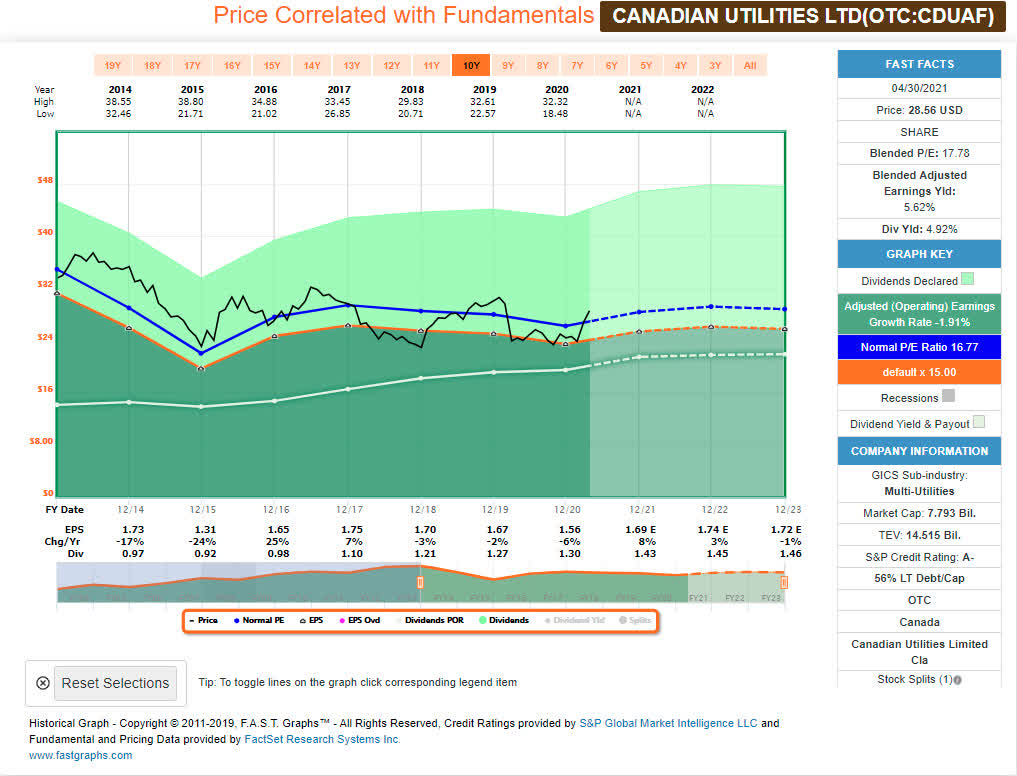The width and height of the screenshot is (1017, 776).
Task: Select the 5Y time period tab
Action: click(x=645, y=64)
